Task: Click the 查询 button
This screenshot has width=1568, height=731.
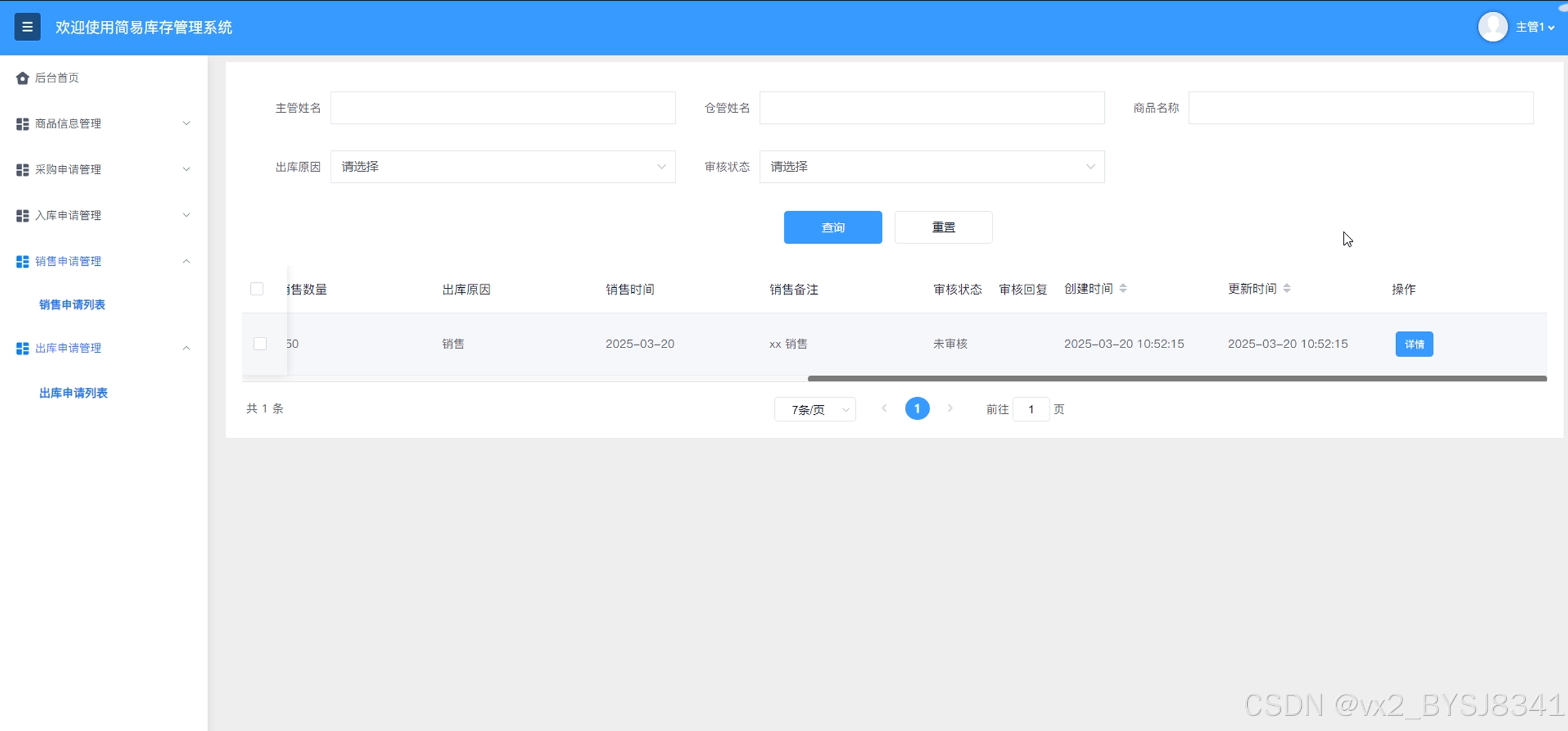Action: [832, 228]
